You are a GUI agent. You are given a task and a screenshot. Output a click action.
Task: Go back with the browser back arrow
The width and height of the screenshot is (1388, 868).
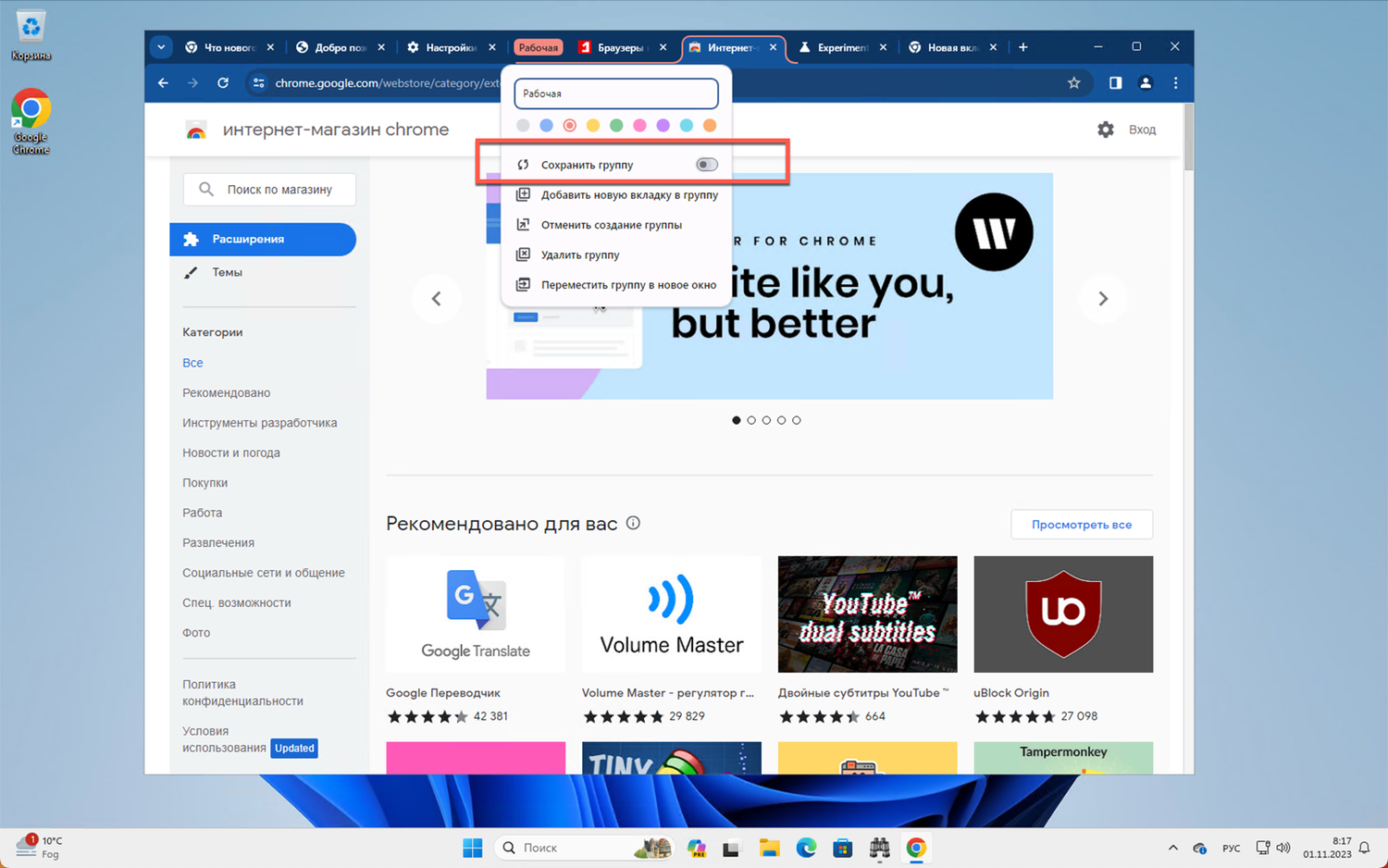(163, 83)
